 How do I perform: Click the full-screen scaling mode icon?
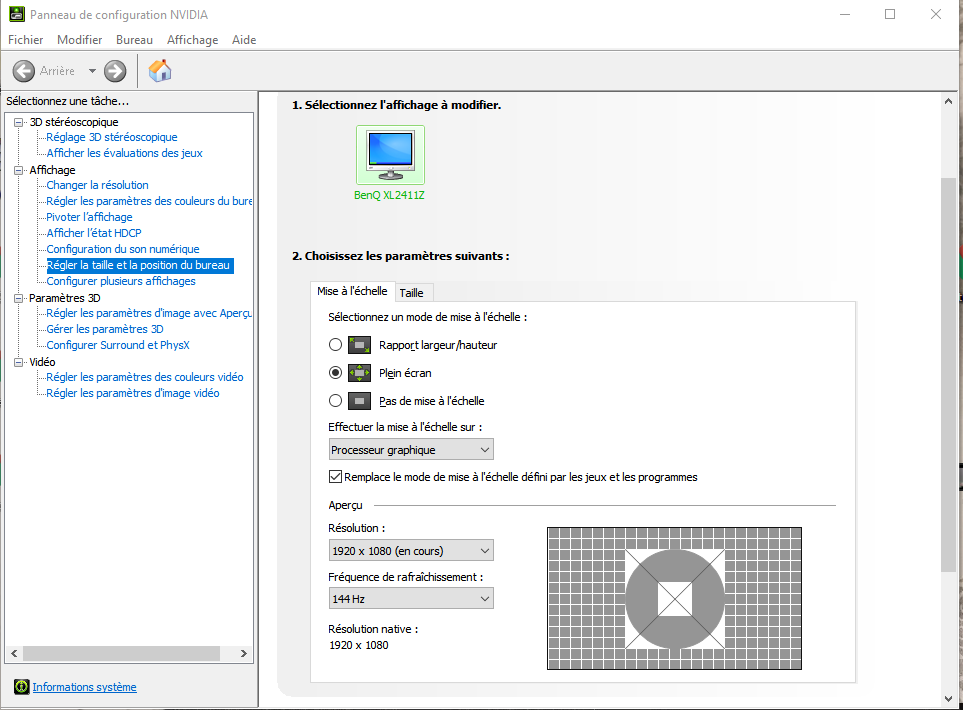(359, 373)
